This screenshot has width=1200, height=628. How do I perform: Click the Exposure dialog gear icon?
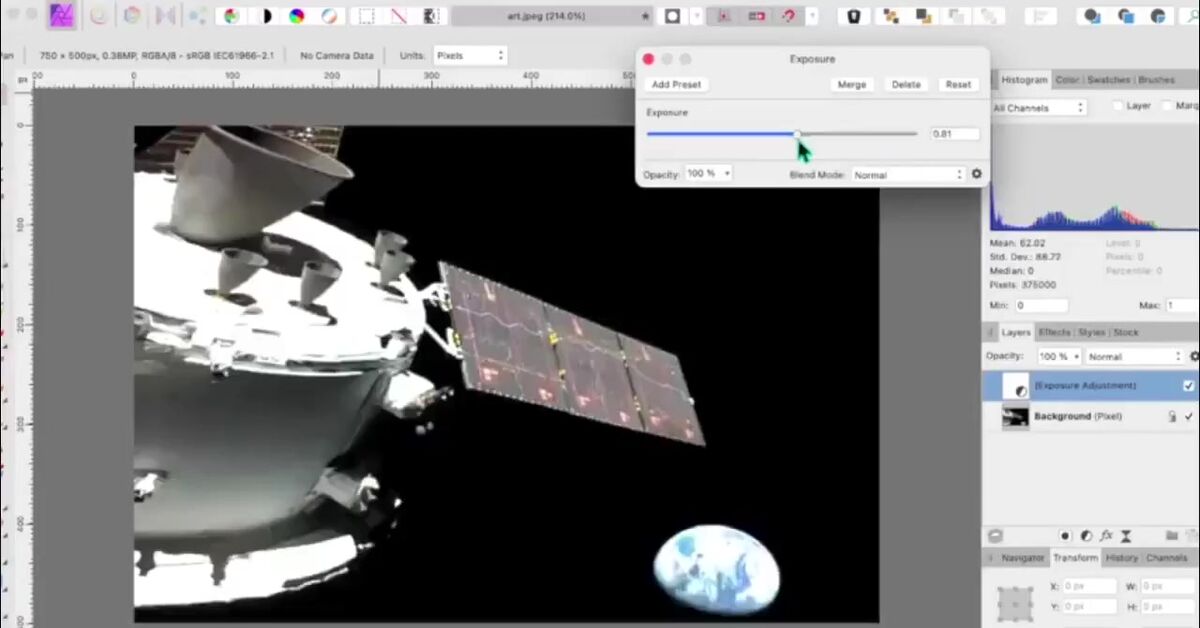(977, 174)
